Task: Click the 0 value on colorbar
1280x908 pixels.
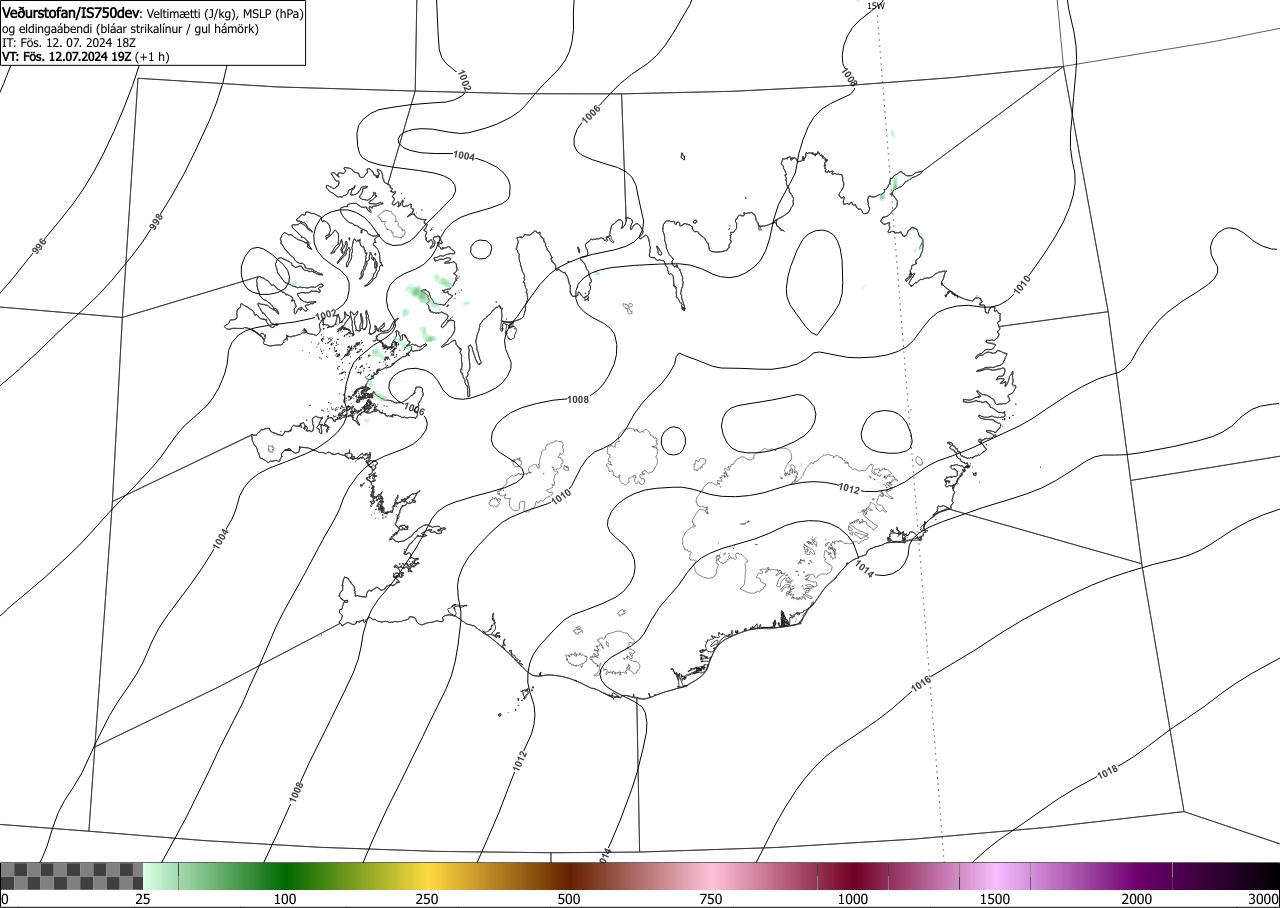Action: pyautogui.click(x=4, y=899)
